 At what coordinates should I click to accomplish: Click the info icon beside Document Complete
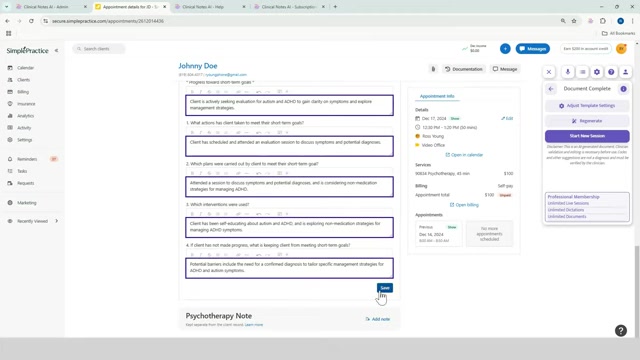point(623,89)
